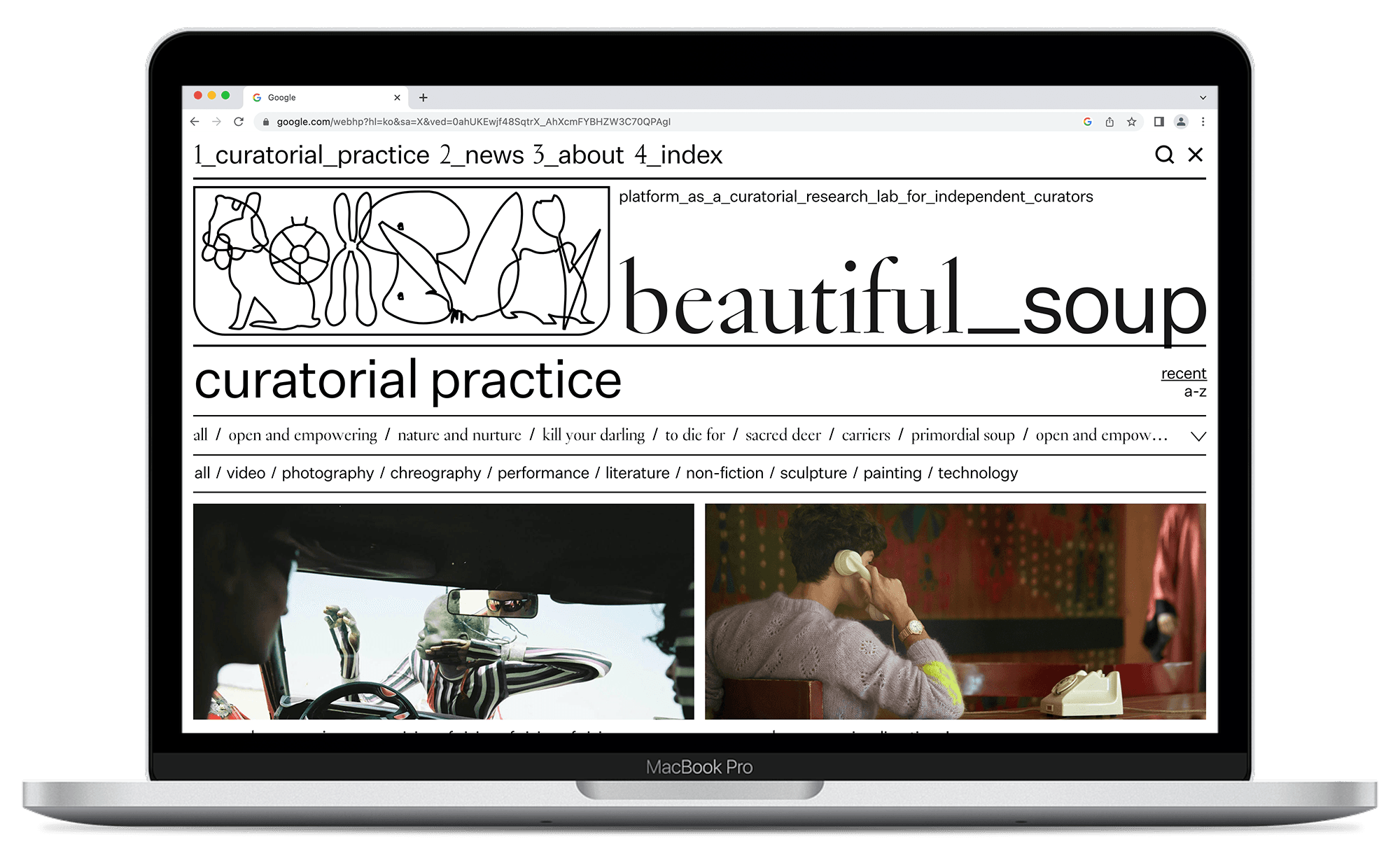The height and width of the screenshot is (858, 1400).
Task: Filter by sculpture medium
Action: pyautogui.click(x=813, y=473)
